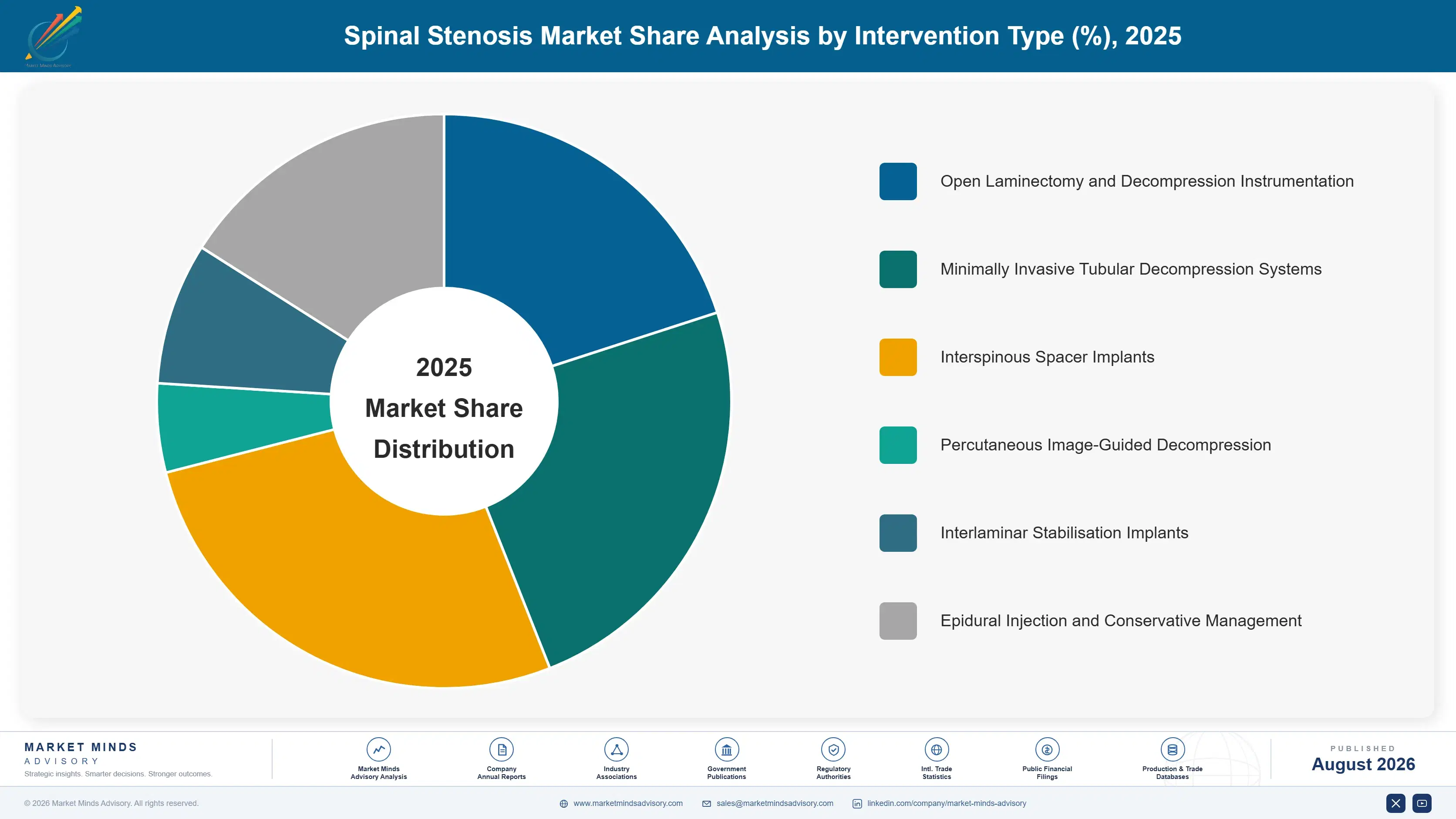The height and width of the screenshot is (819, 1456).
Task: Click the Company Annual Reports document icon
Action: [501, 749]
